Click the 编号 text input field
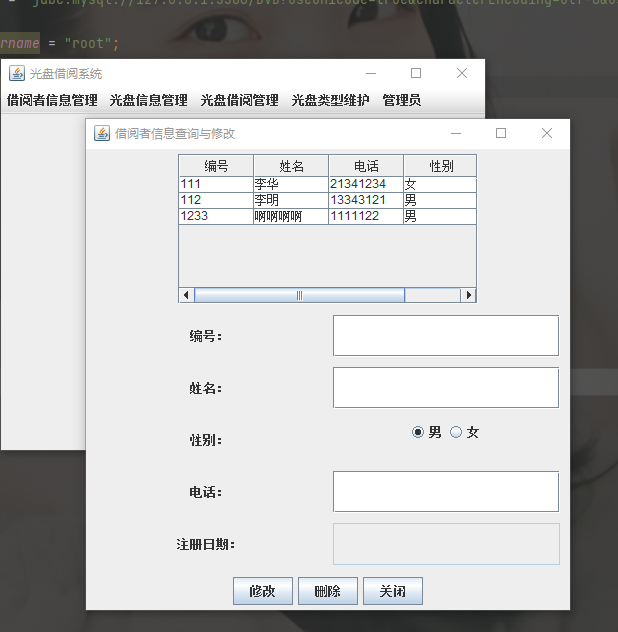Screen dimensions: 618x632 (446, 336)
